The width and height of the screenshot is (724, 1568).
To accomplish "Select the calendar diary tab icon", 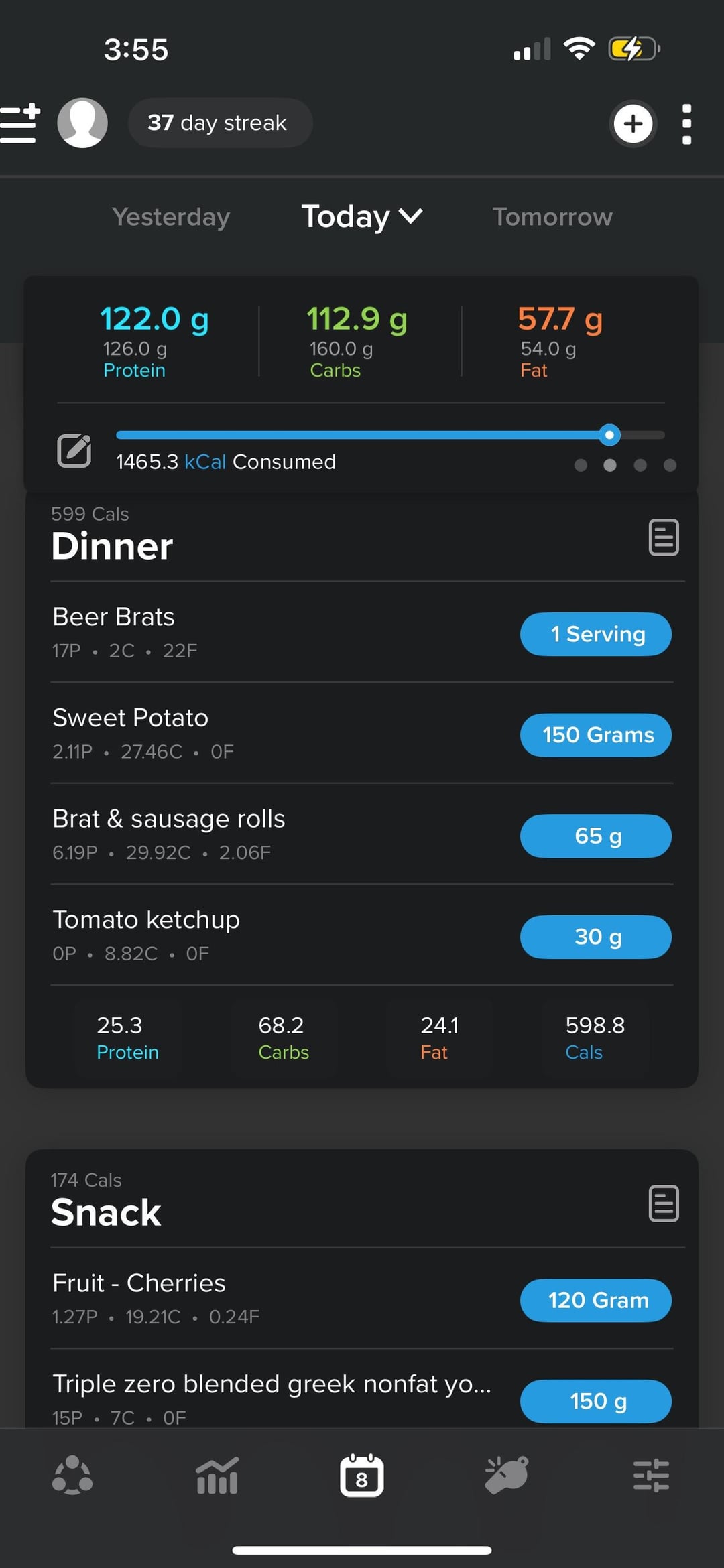I will pos(362,1476).
